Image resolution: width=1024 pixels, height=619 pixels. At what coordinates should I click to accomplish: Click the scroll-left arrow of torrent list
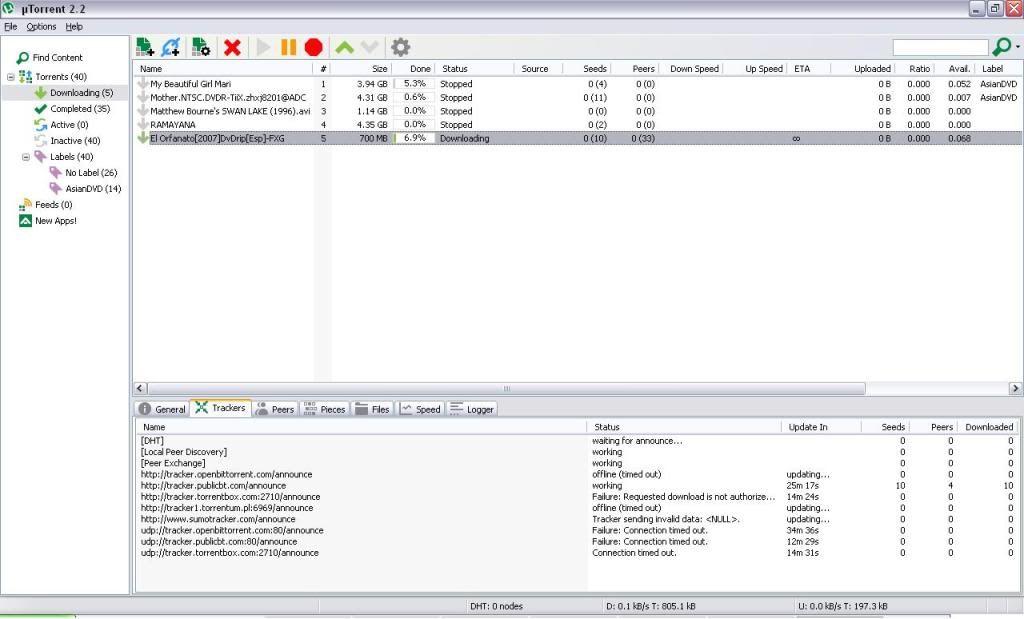click(140, 389)
